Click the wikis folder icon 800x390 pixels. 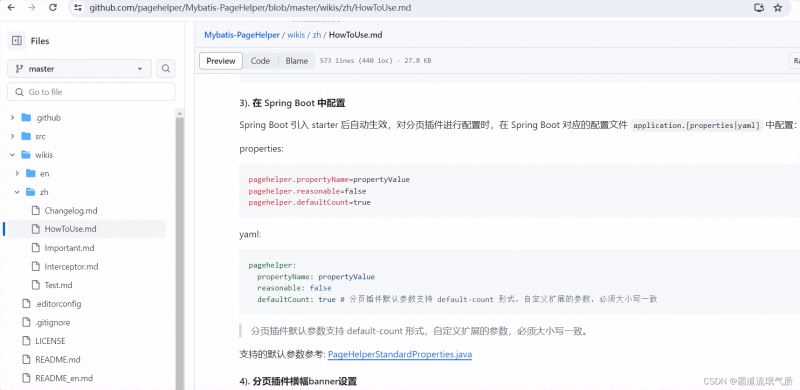[27, 155]
